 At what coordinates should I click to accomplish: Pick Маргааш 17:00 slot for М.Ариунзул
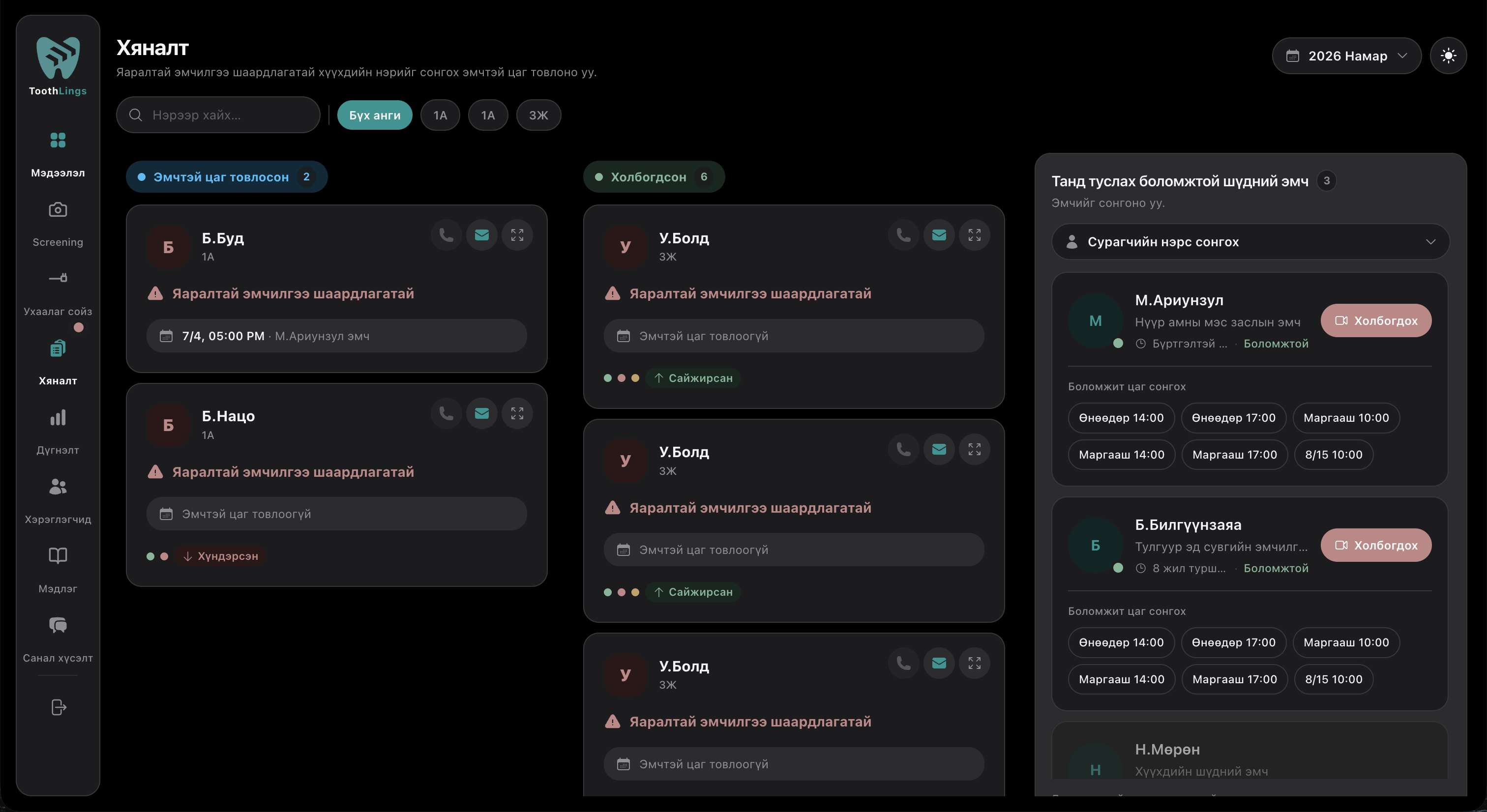click(1235, 455)
